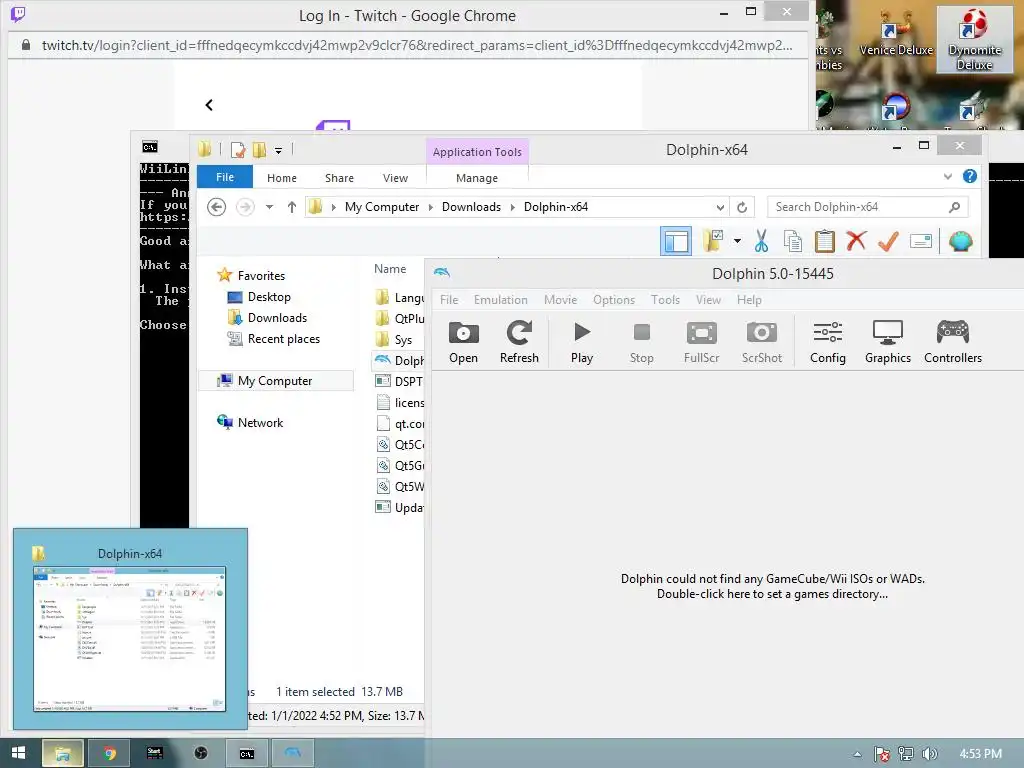Click the Stop button in Dolphin
Image resolution: width=1024 pixels, height=768 pixels.
click(641, 342)
